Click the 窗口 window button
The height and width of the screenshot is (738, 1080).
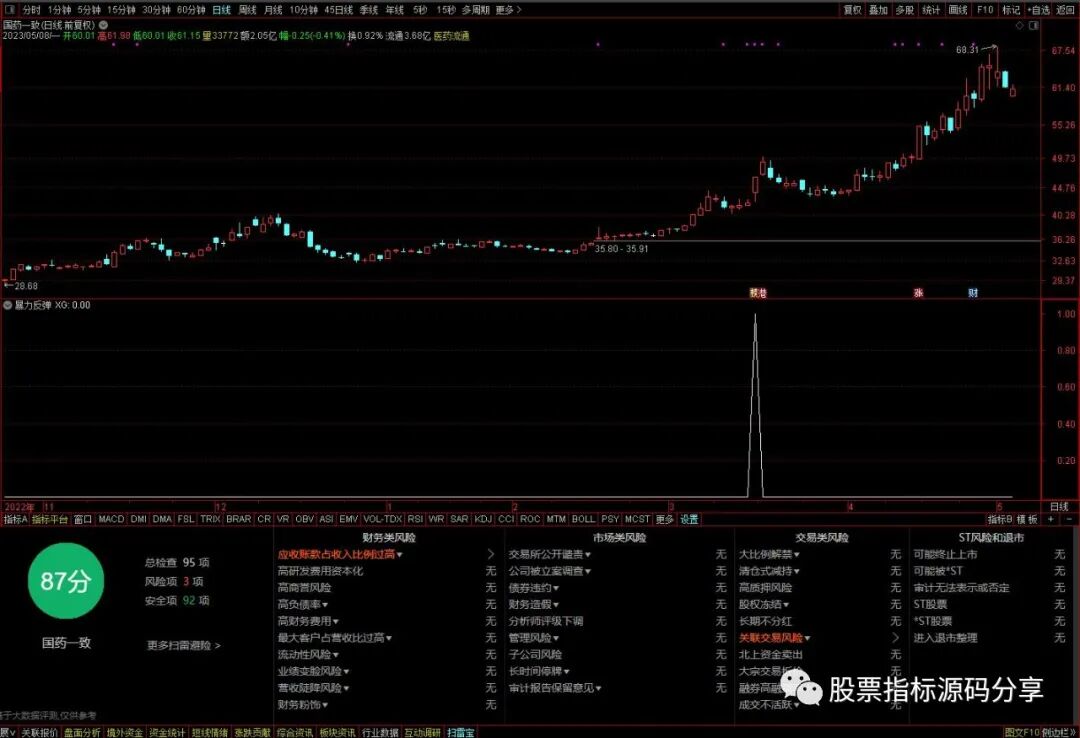(83, 519)
